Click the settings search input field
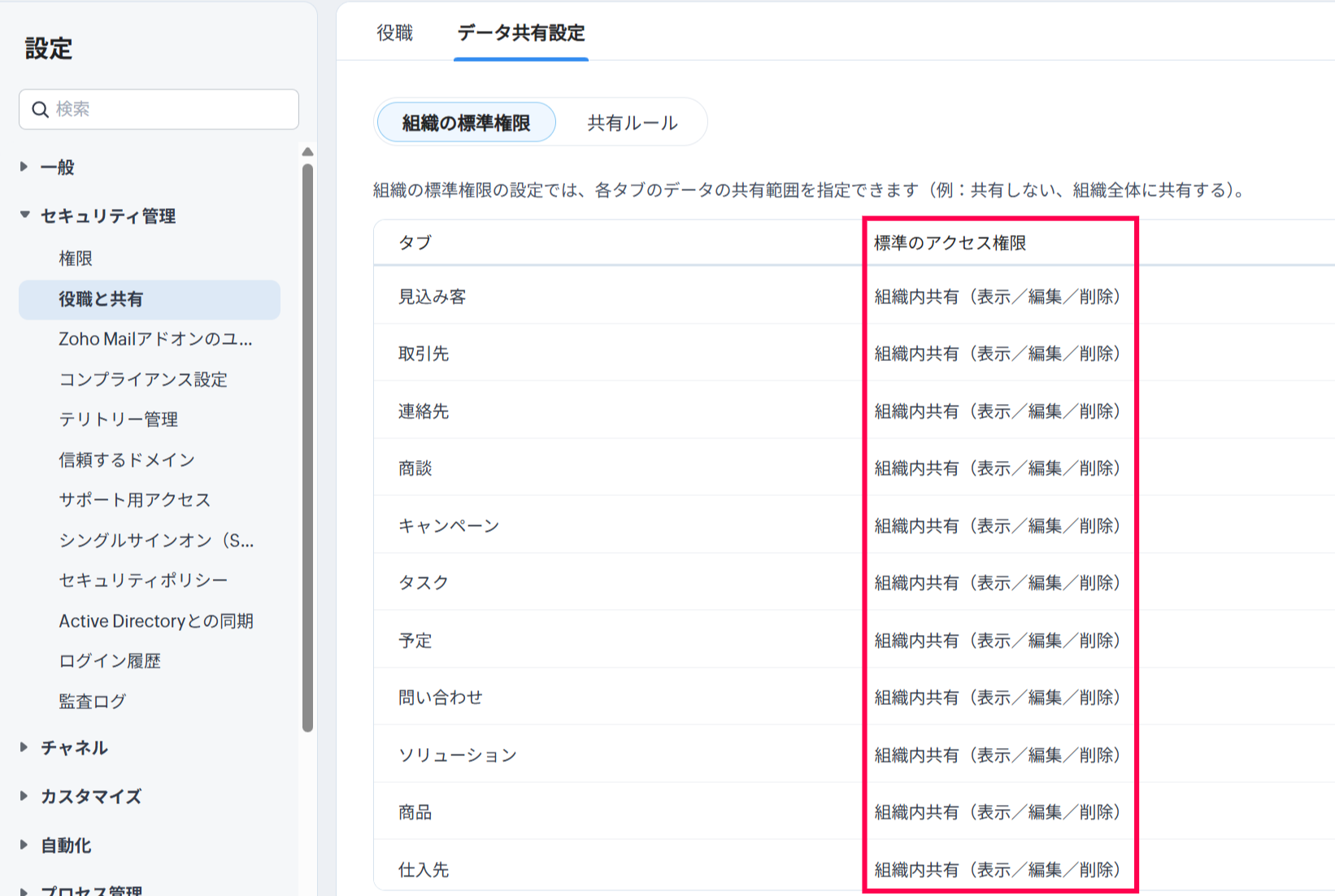Image resolution: width=1335 pixels, height=896 pixels. tap(171, 109)
